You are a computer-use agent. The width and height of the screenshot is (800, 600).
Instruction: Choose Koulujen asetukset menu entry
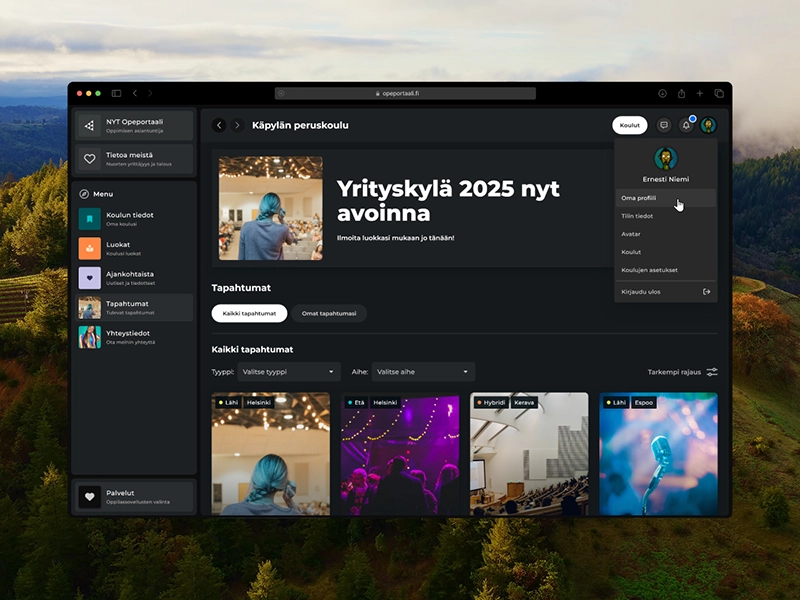649,270
